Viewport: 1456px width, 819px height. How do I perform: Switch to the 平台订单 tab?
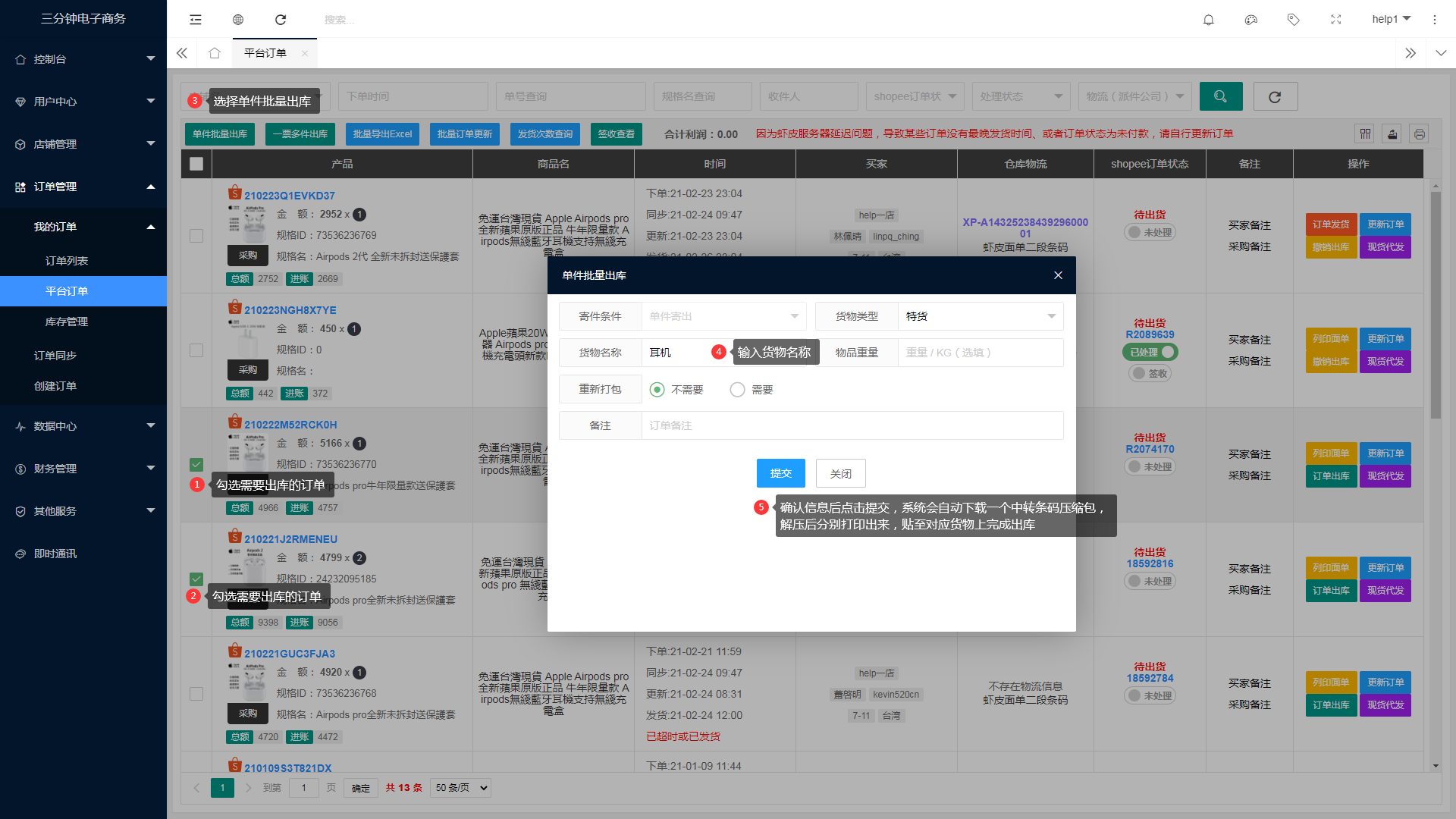[265, 53]
